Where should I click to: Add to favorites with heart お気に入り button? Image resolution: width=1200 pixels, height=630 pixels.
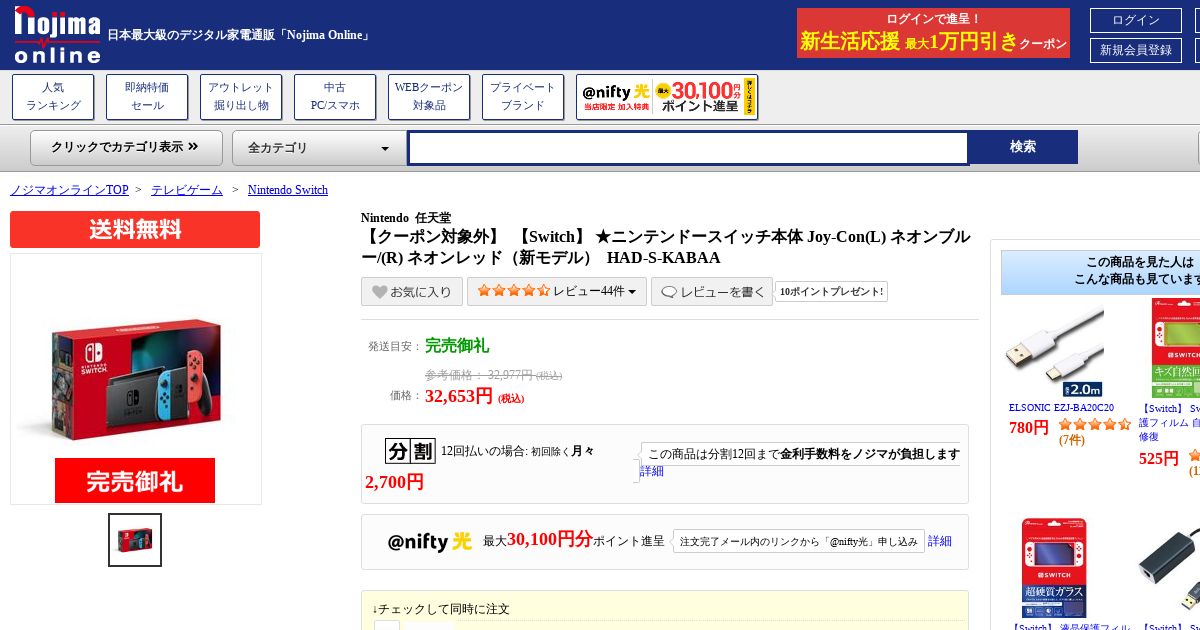coord(412,292)
